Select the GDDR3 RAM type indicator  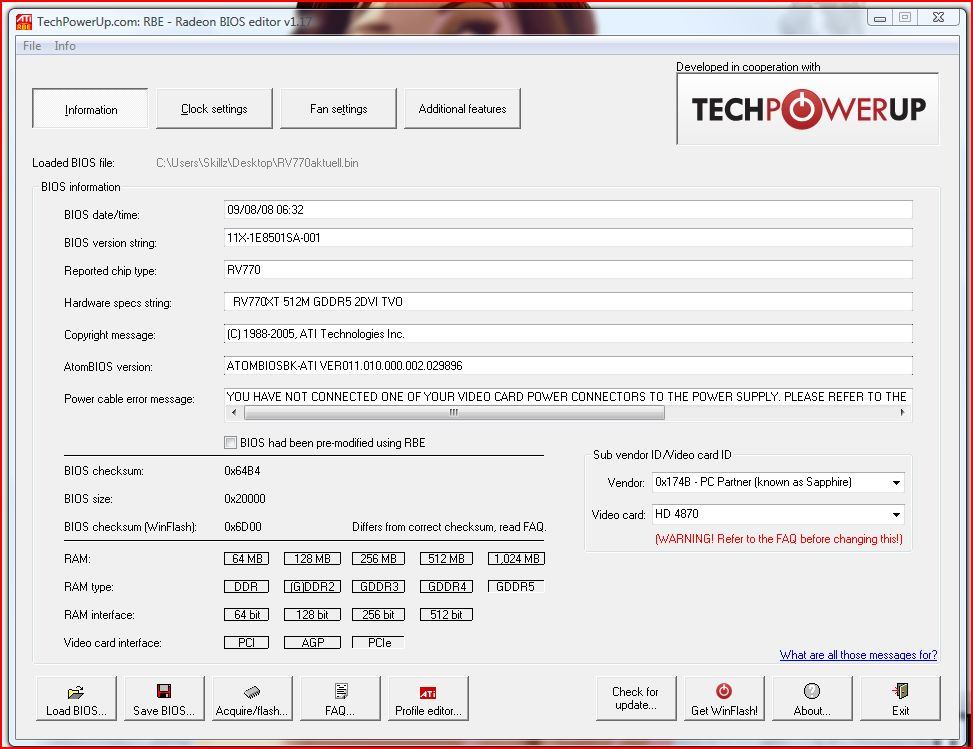point(379,586)
